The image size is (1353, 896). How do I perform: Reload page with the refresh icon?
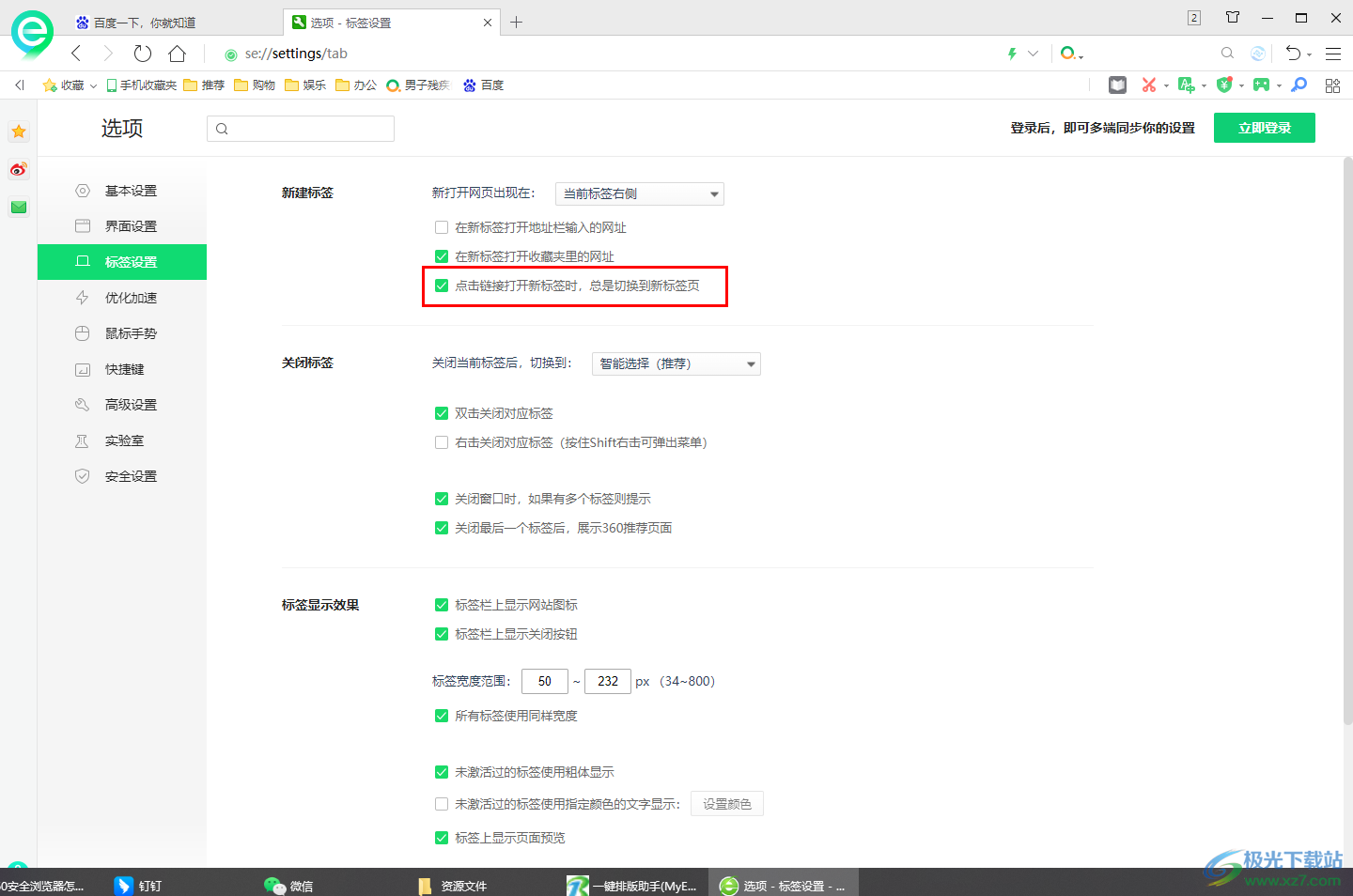click(x=142, y=54)
